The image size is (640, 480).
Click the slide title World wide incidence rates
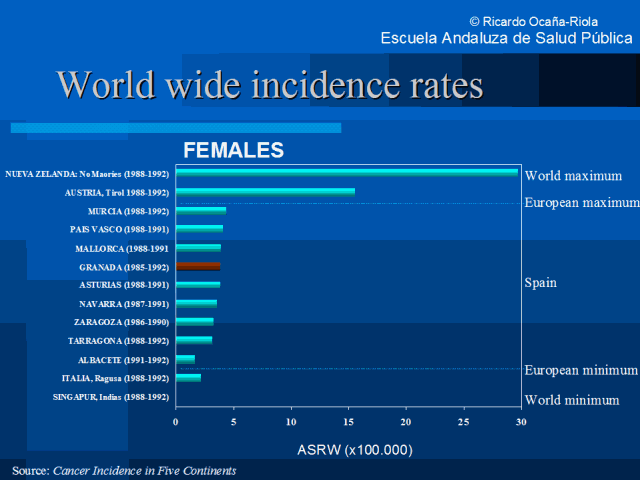[270, 84]
